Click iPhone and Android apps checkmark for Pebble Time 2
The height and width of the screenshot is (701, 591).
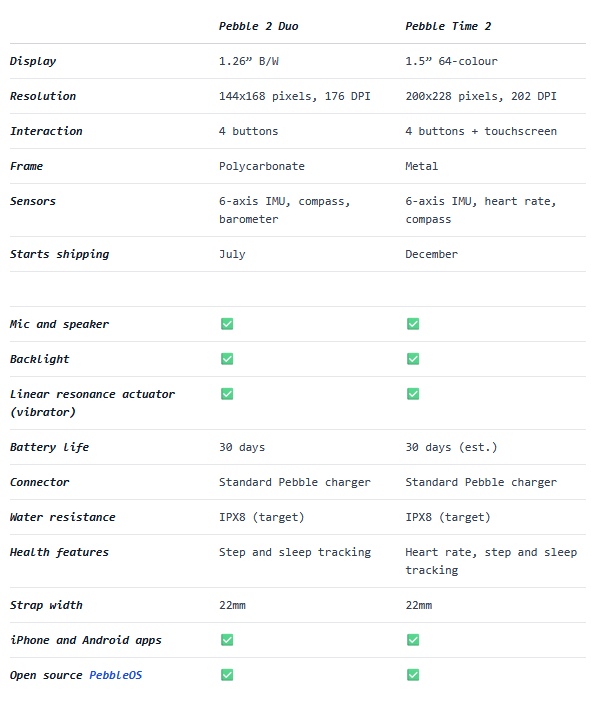[x=413, y=640]
